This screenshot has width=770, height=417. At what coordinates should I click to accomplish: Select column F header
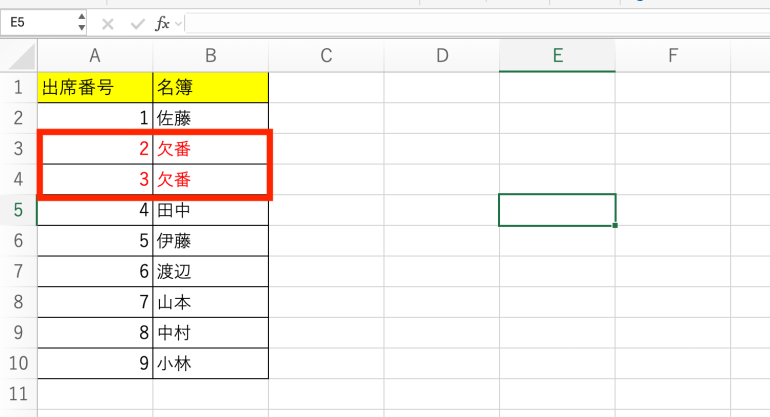pos(673,57)
